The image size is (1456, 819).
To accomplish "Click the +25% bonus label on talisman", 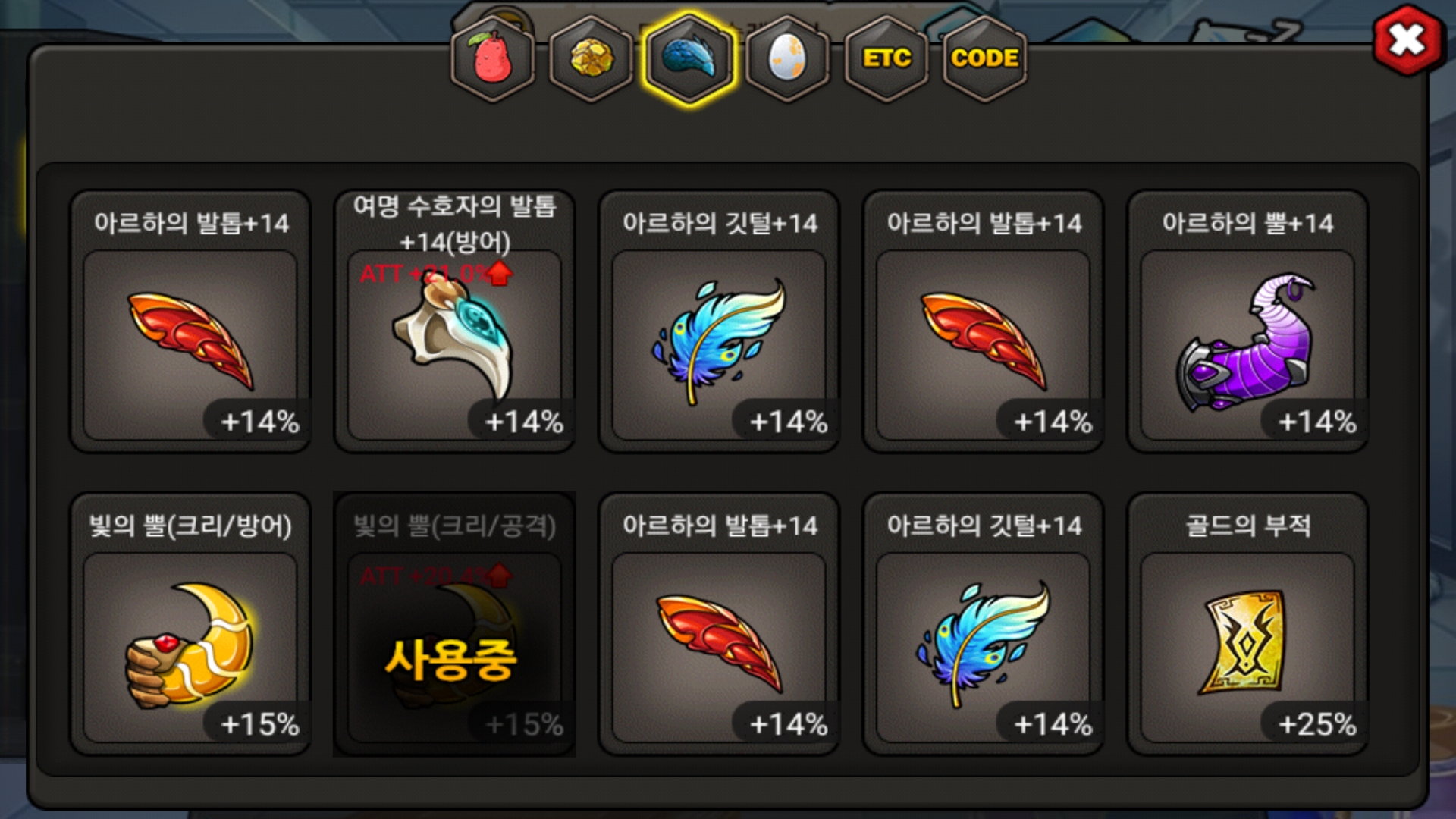I will point(1317,724).
